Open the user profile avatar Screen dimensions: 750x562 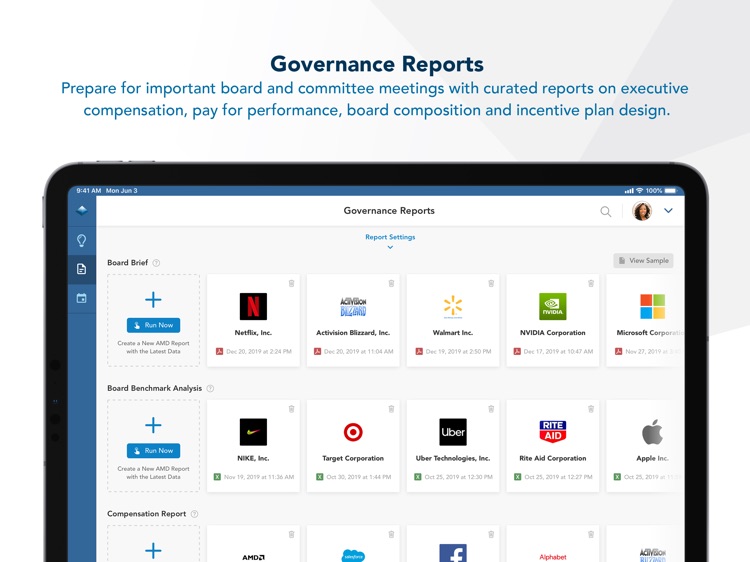coord(642,211)
